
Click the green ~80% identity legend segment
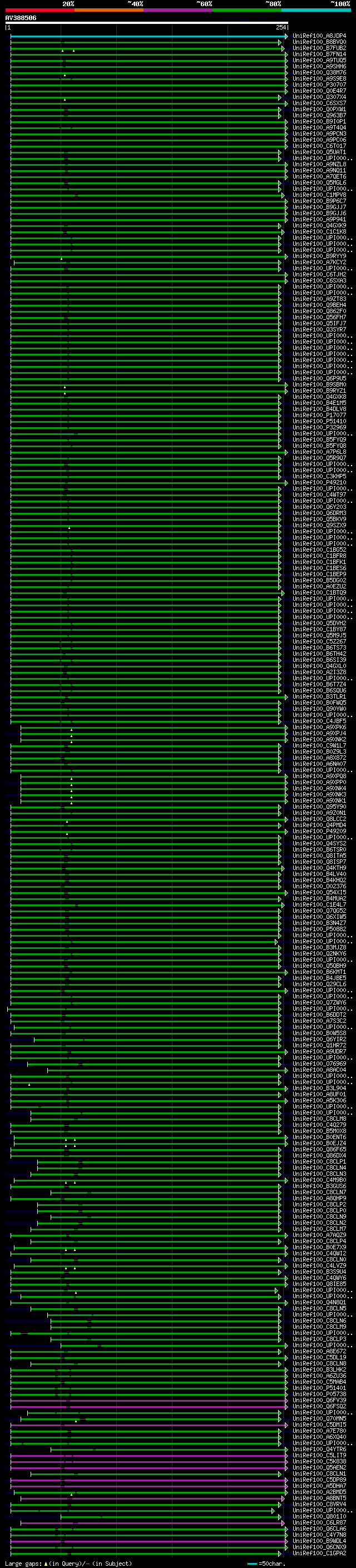tap(247, 10)
